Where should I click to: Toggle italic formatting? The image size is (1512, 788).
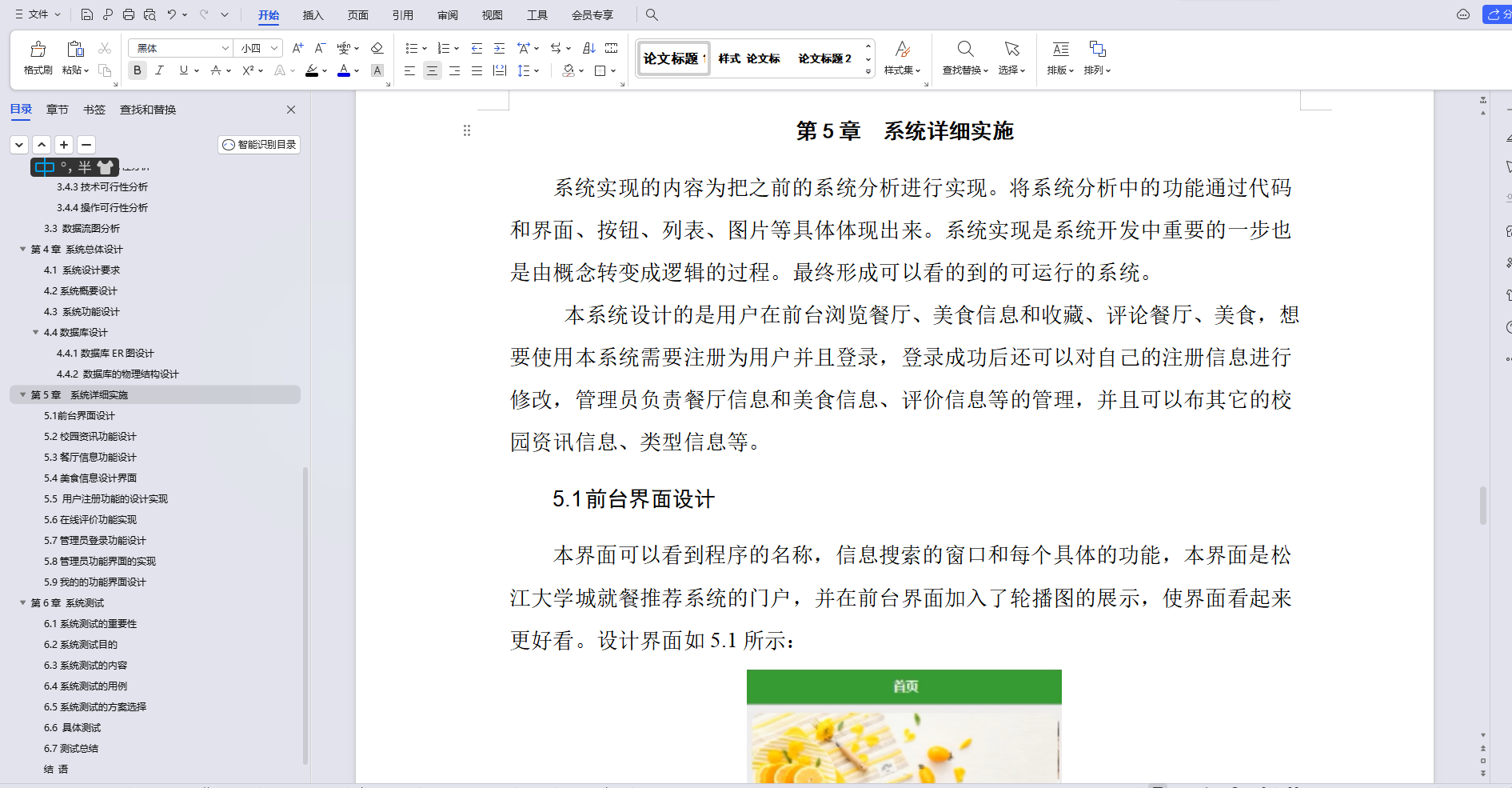[x=160, y=70]
